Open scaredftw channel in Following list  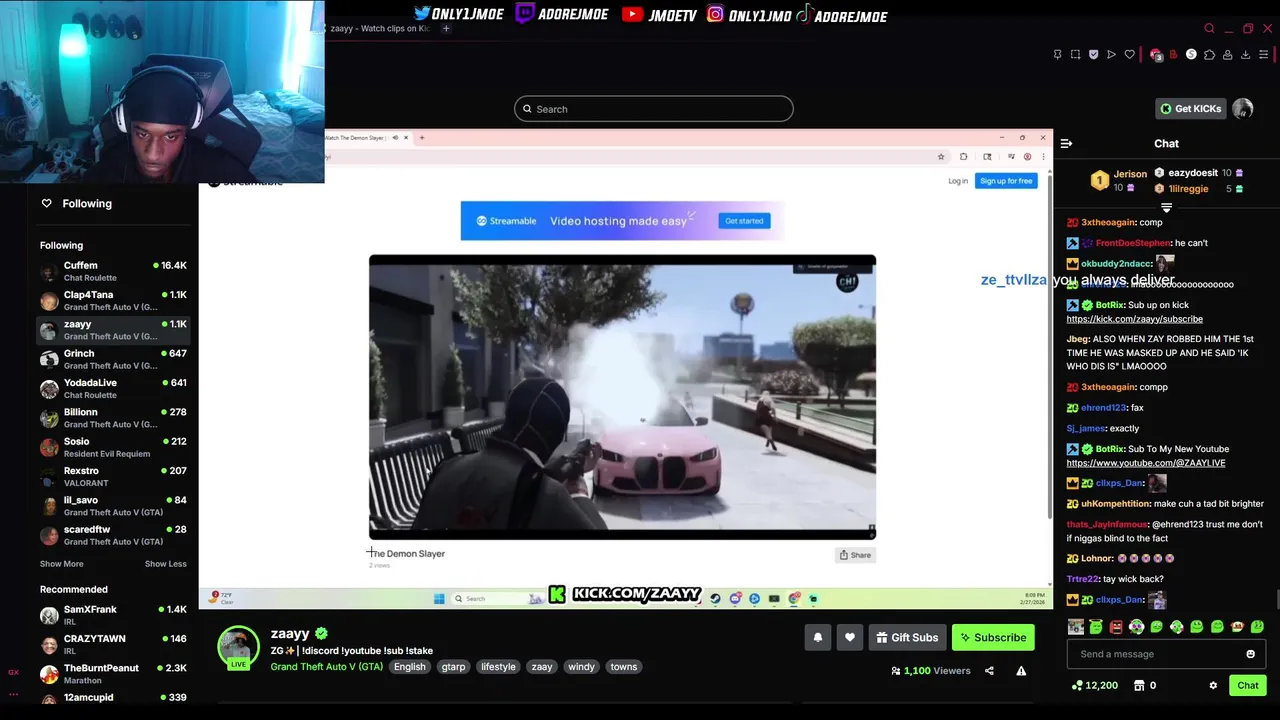(x=113, y=535)
